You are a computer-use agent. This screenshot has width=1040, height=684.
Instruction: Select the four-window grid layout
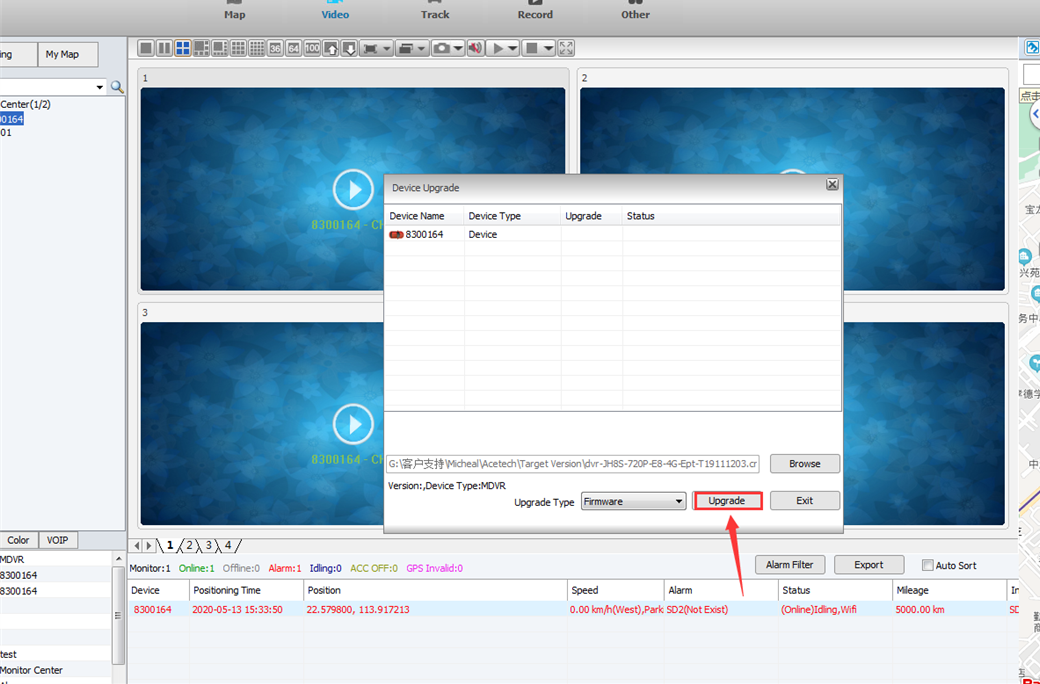183,48
